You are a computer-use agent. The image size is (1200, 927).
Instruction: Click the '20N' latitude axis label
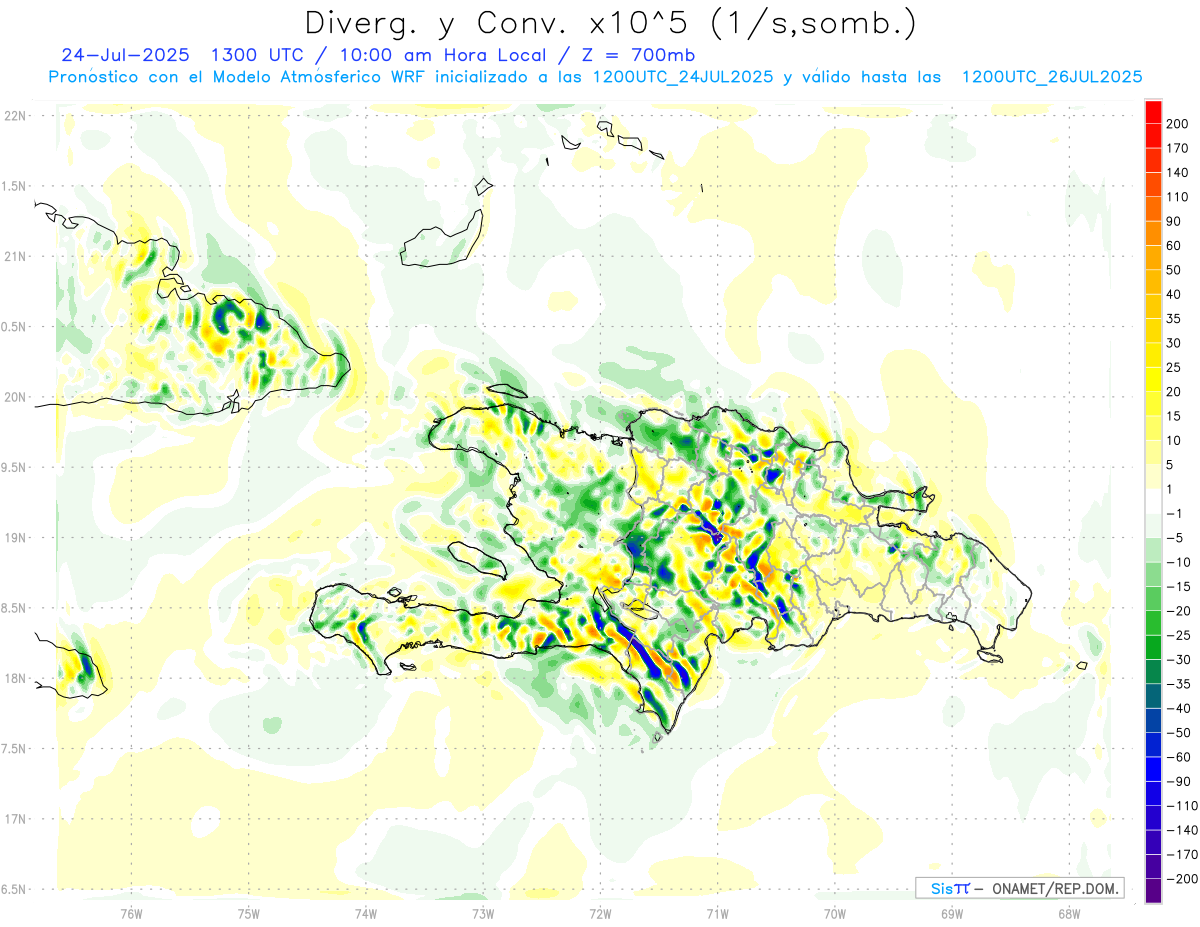[14, 397]
